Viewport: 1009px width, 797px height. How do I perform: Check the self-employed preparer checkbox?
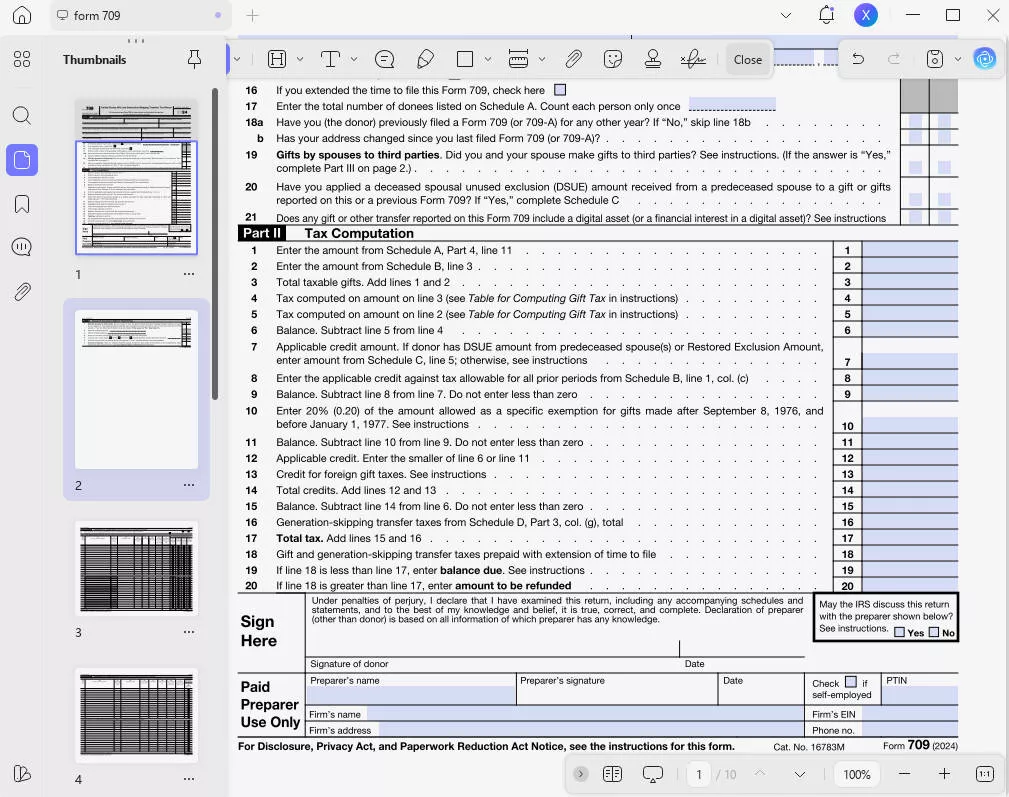point(851,682)
